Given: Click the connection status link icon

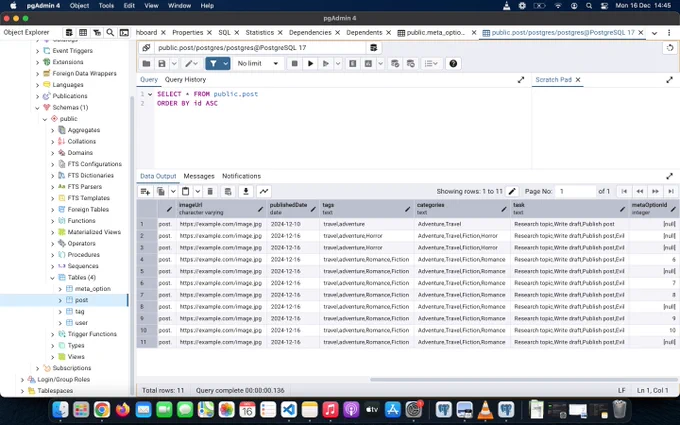Looking at the screenshot, I should [x=146, y=48].
